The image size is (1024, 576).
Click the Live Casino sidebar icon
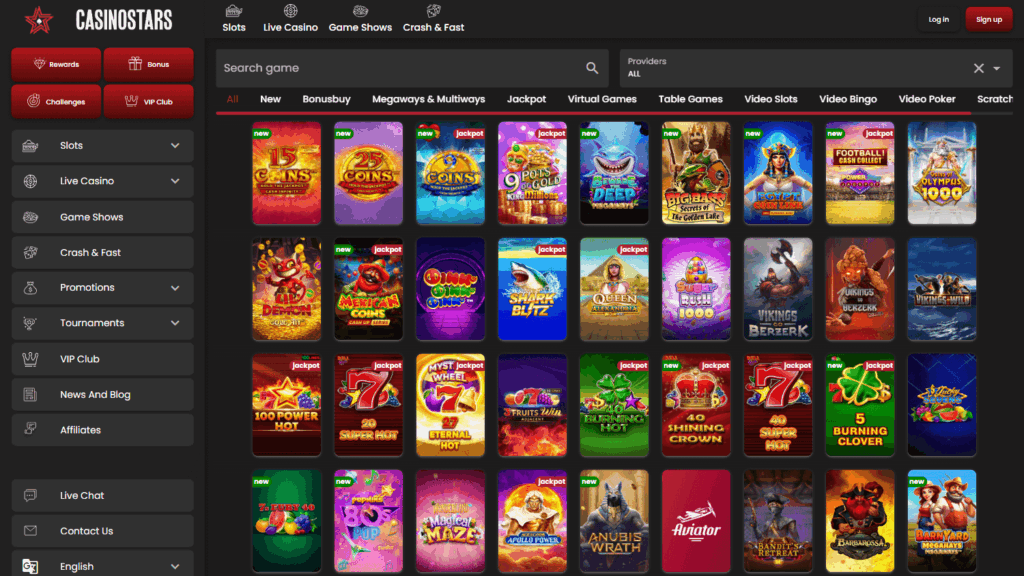(30, 181)
